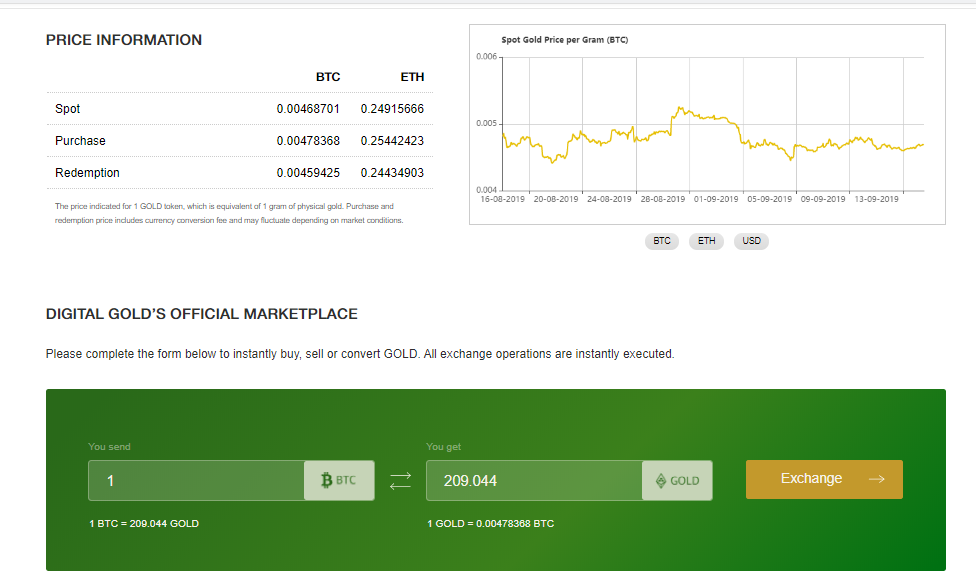976x582 pixels.
Task: Click the Spot row label
Action: (67, 109)
